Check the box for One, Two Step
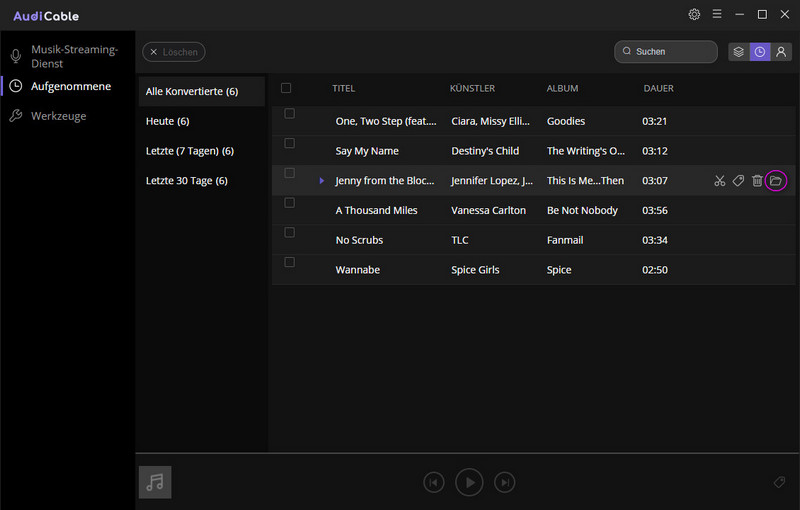Viewport: 800px width, 510px height. [x=289, y=114]
